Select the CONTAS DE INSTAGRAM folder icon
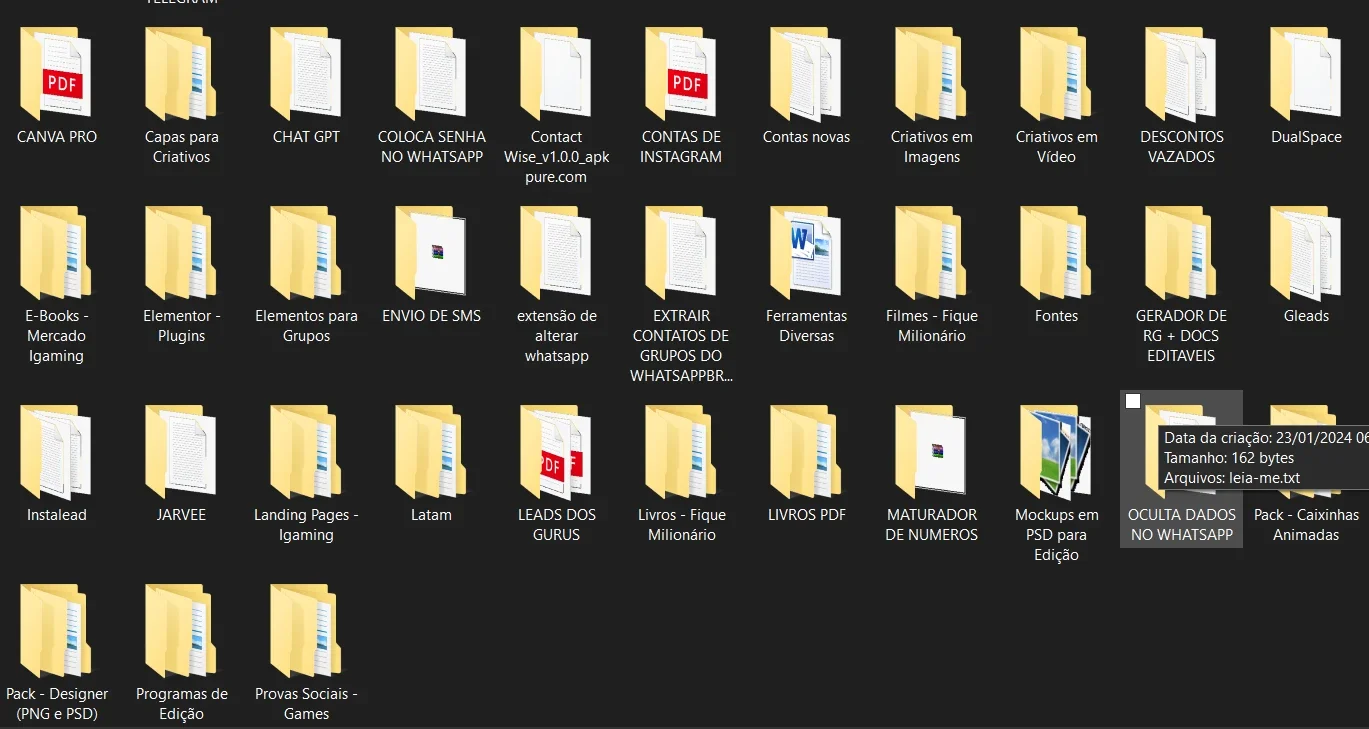Viewport: 1369px width, 729px height. point(681,73)
